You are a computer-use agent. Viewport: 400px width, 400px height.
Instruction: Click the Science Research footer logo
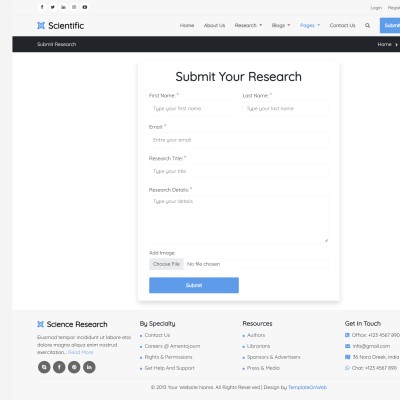pyautogui.click(x=72, y=324)
